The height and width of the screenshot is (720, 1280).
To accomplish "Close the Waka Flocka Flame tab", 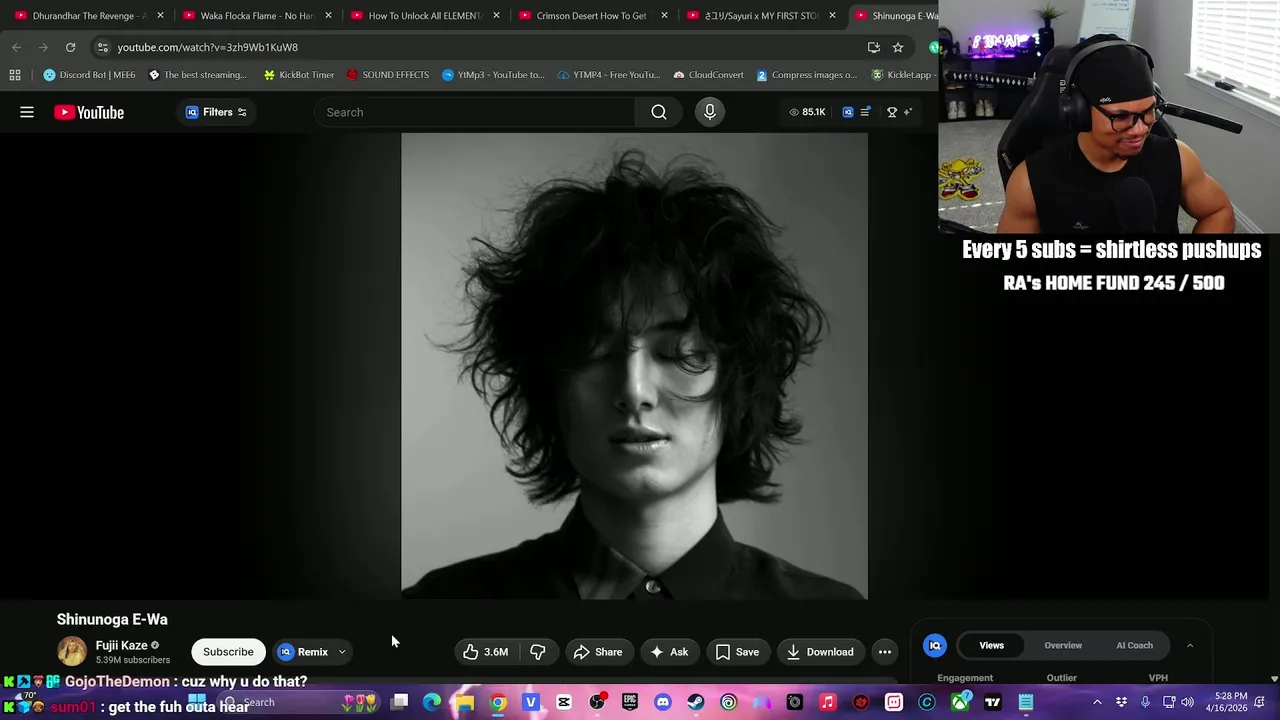I will click(328, 16).
